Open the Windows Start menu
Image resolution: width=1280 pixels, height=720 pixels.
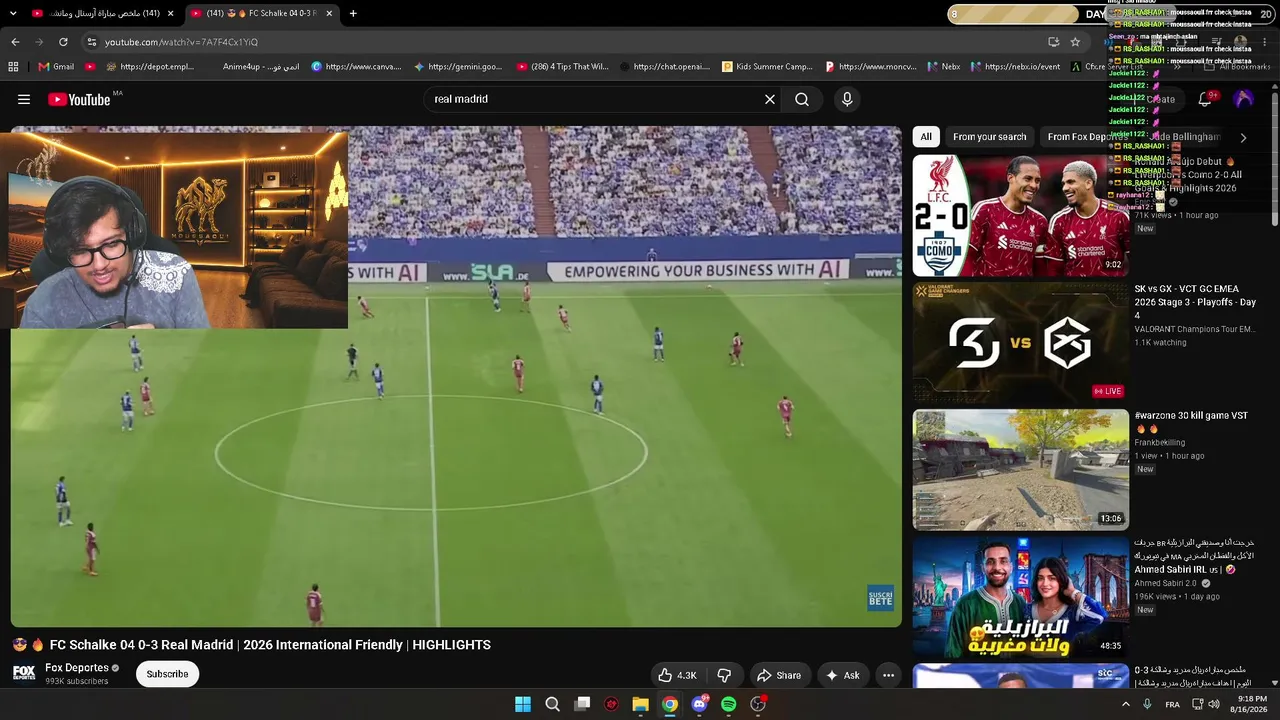523,704
